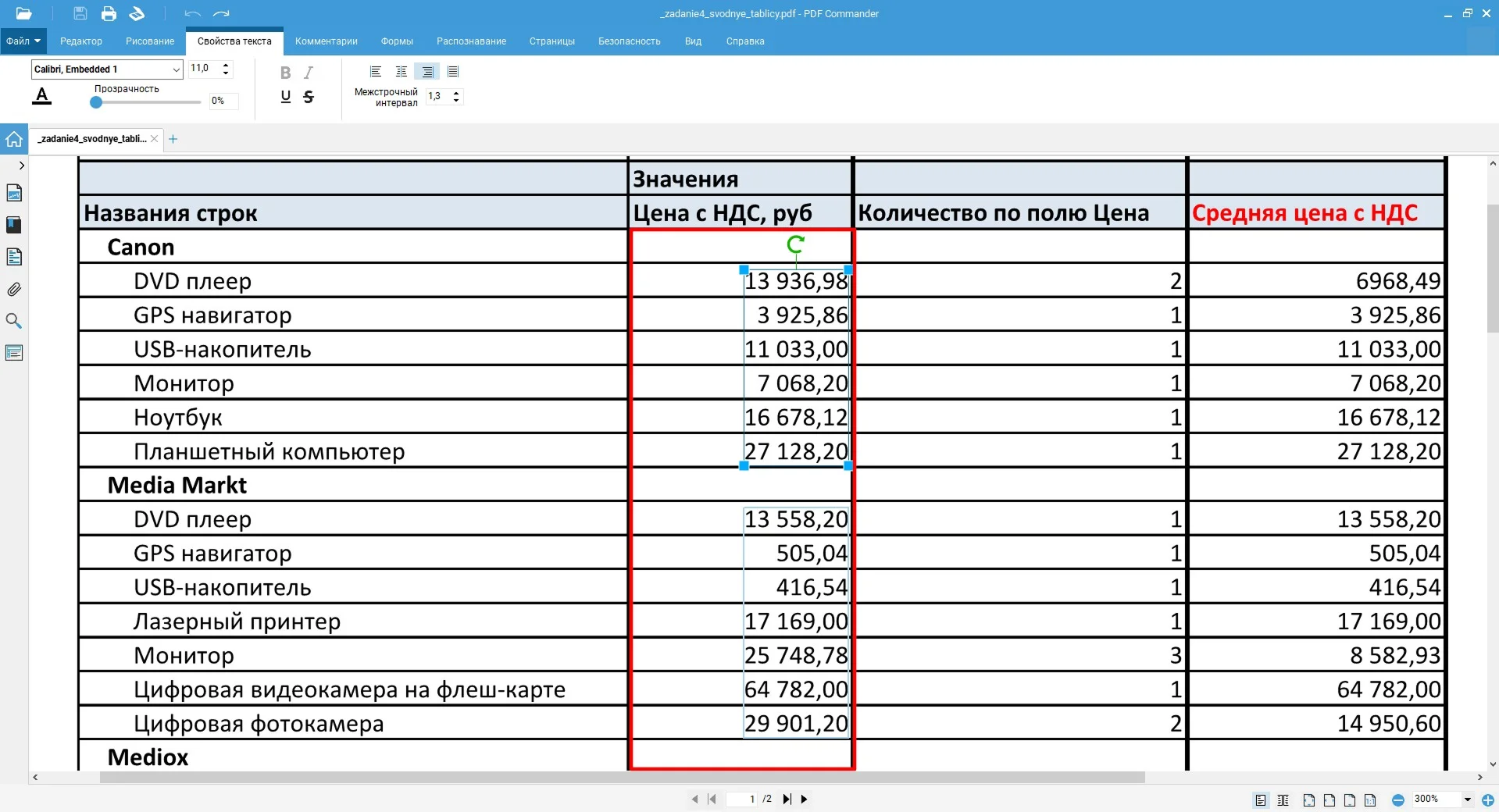
Task: Open the 300% zoom level dropdown
Action: tap(1467, 800)
